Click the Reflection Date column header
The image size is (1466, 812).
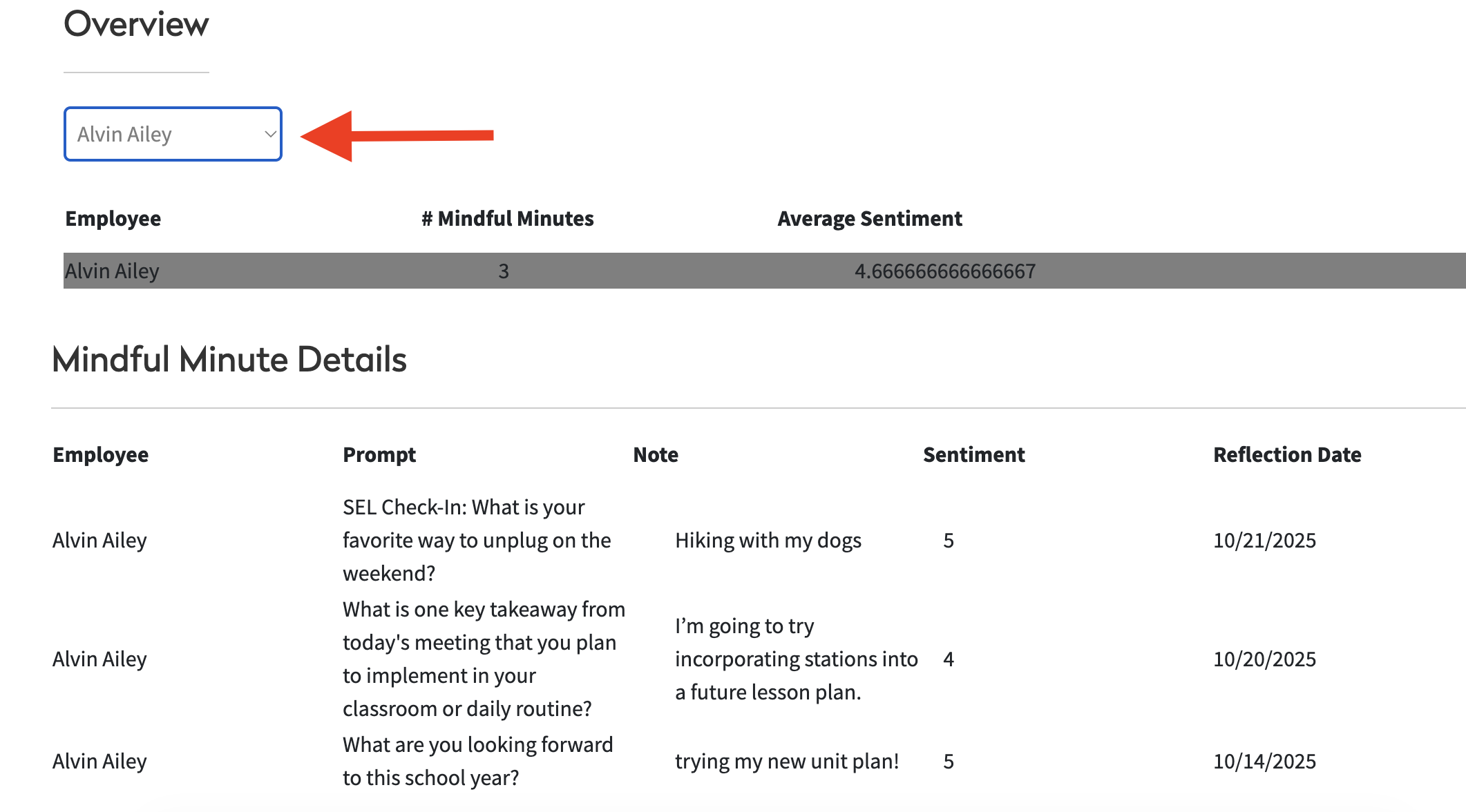pyautogui.click(x=1287, y=454)
